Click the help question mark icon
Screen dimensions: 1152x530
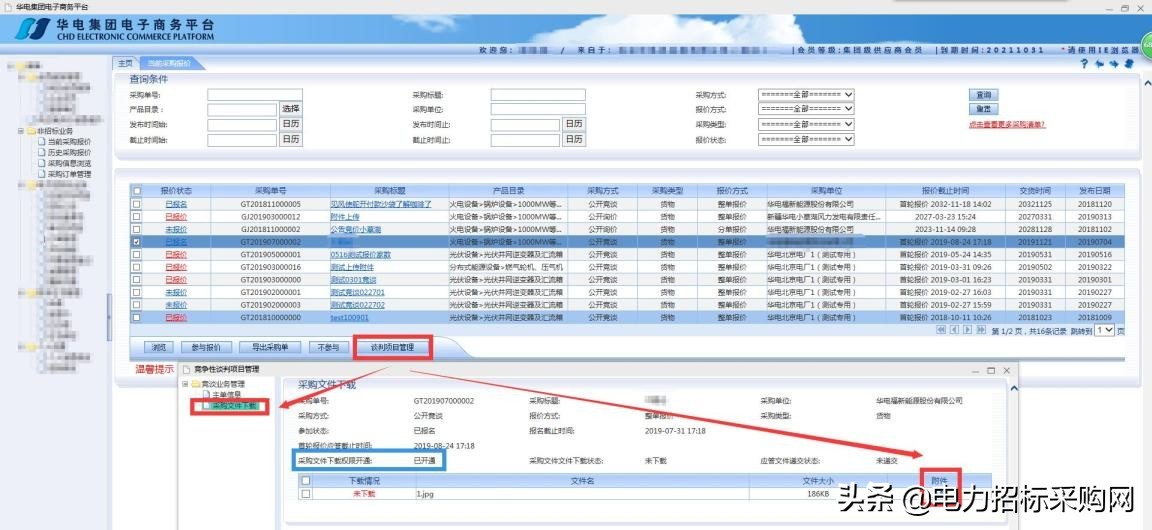point(1084,64)
